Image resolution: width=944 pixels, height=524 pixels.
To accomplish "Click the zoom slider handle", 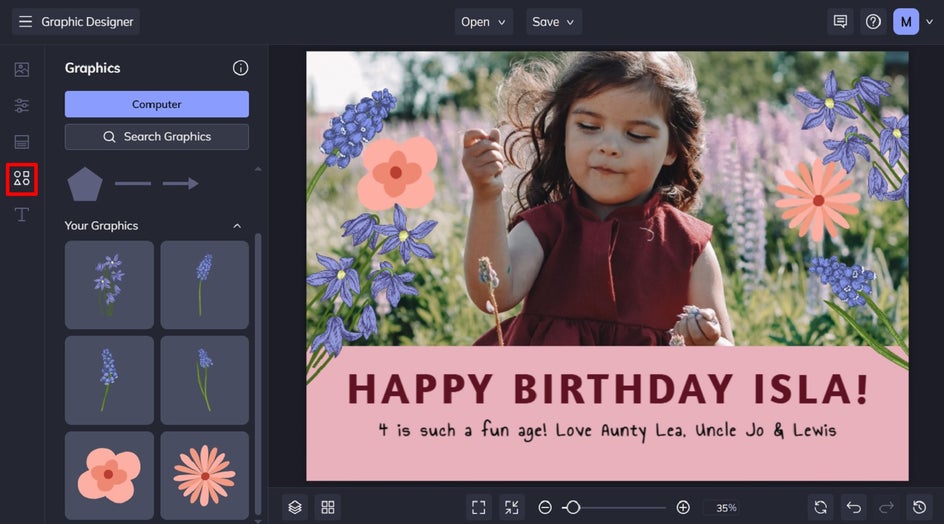I will coord(573,508).
